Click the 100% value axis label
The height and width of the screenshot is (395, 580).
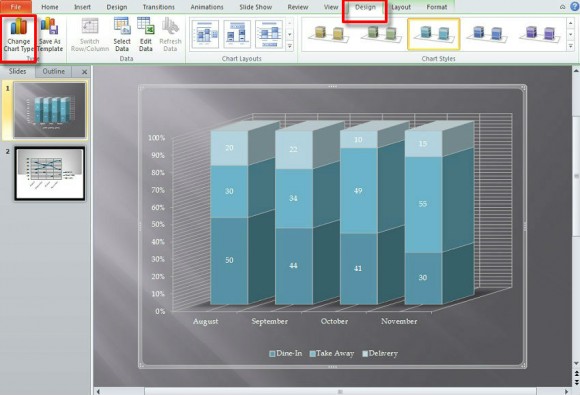click(156, 138)
